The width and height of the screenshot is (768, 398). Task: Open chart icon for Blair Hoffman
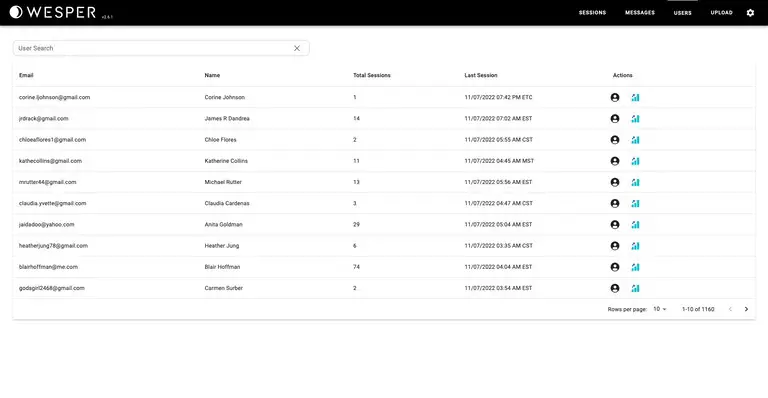[635, 267]
